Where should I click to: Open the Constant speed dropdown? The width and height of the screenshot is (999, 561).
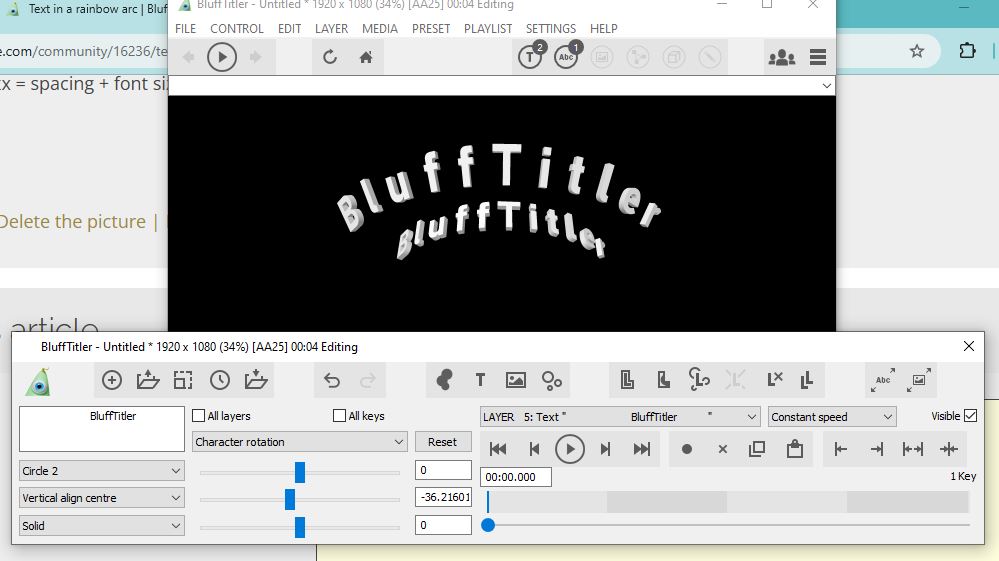[831, 417]
